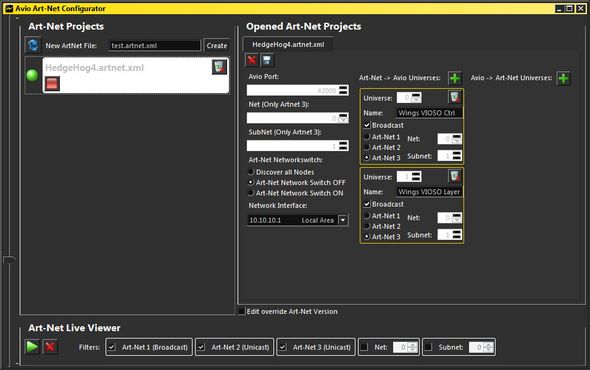Add Art-Net to Avio universe with plus
Screen dimensions: 590x370
coord(455,78)
